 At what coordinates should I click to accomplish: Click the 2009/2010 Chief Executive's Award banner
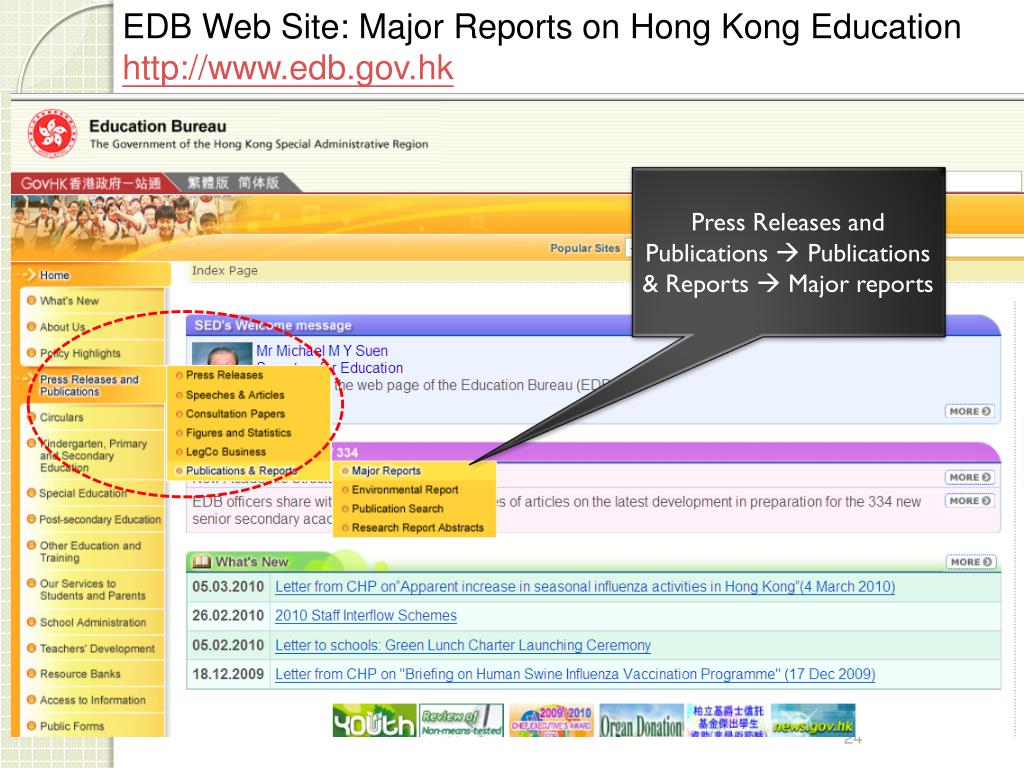[551, 720]
